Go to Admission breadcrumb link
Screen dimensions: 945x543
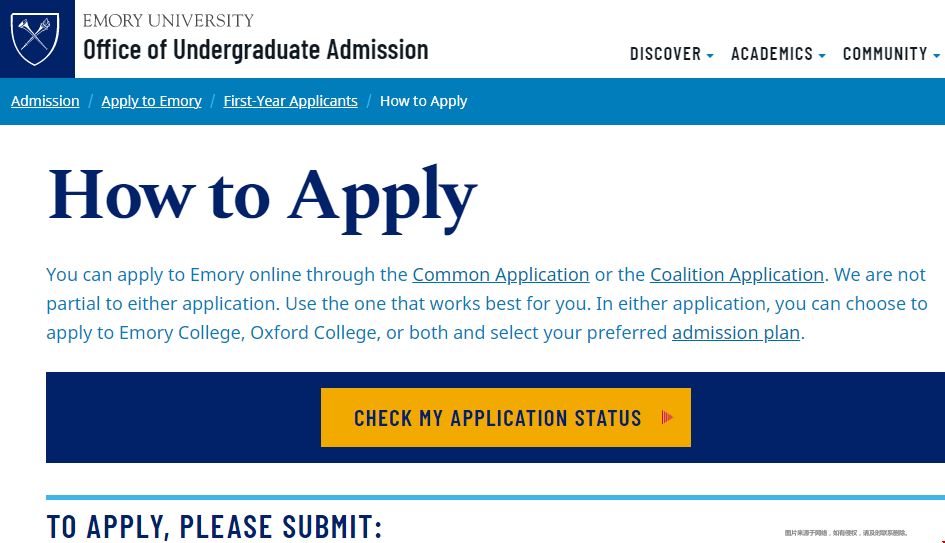click(x=45, y=101)
